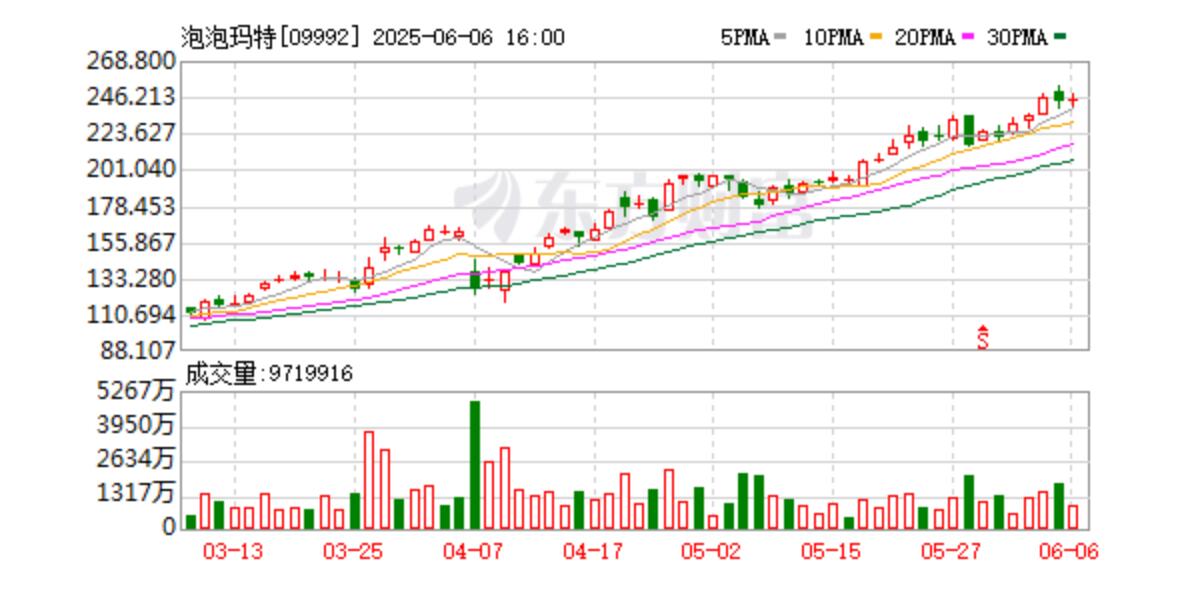Click the 04-17 date axis label
This screenshot has height=590, width=1184.
[x=594, y=552]
